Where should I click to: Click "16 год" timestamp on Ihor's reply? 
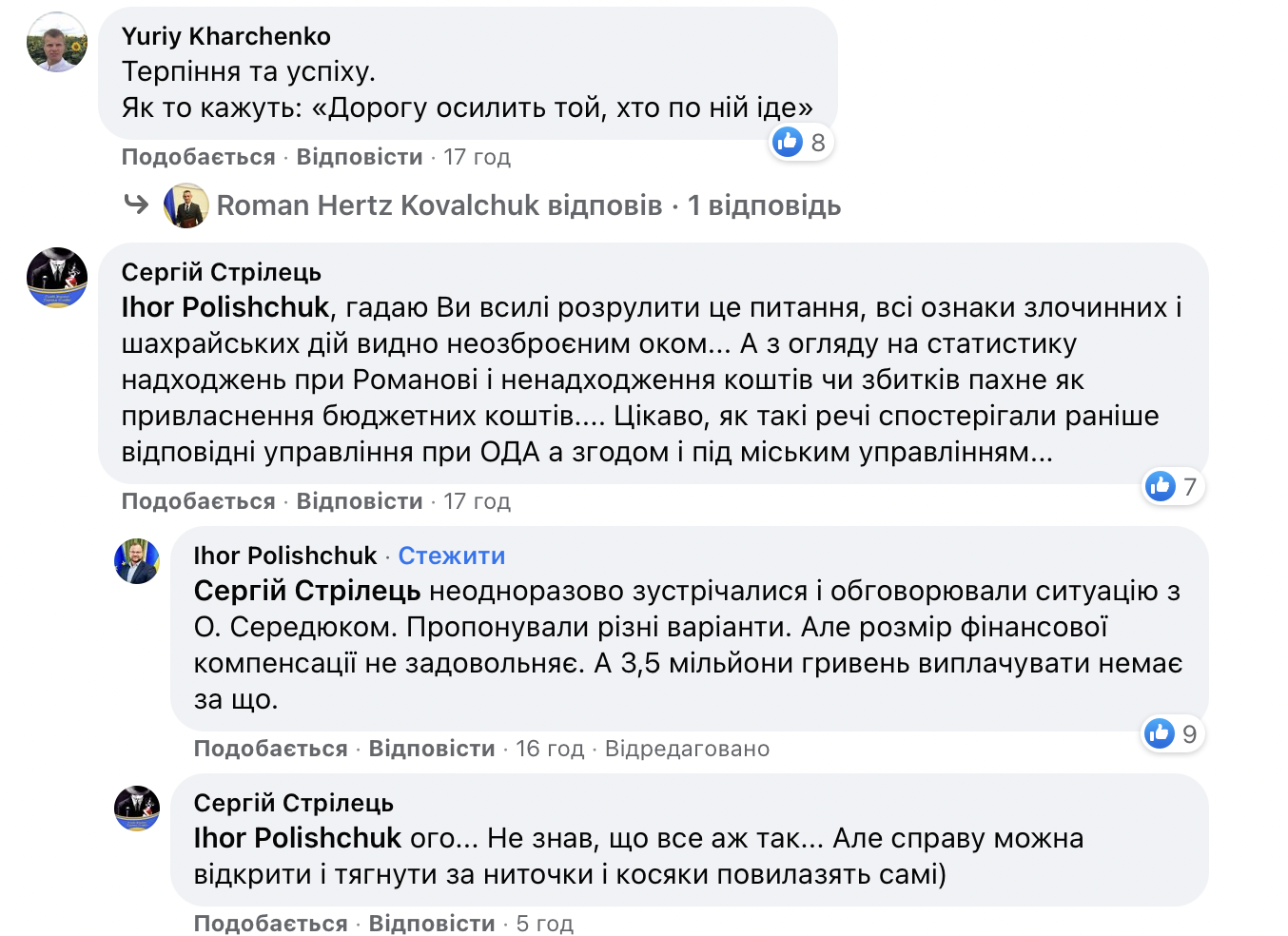click(550, 749)
